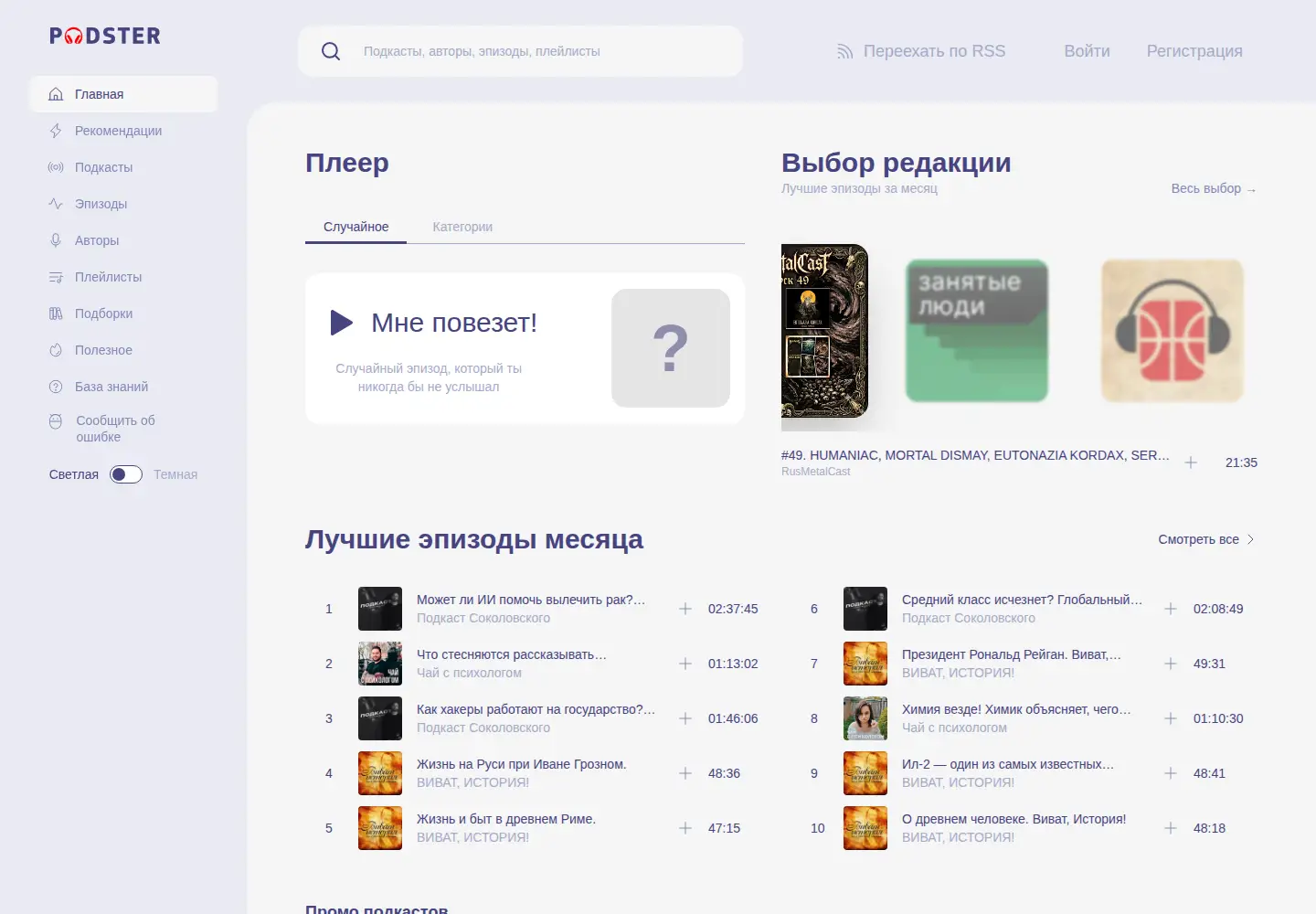Click the home icon beside Главная
The image size is (1316, 914).
(56, 94)
